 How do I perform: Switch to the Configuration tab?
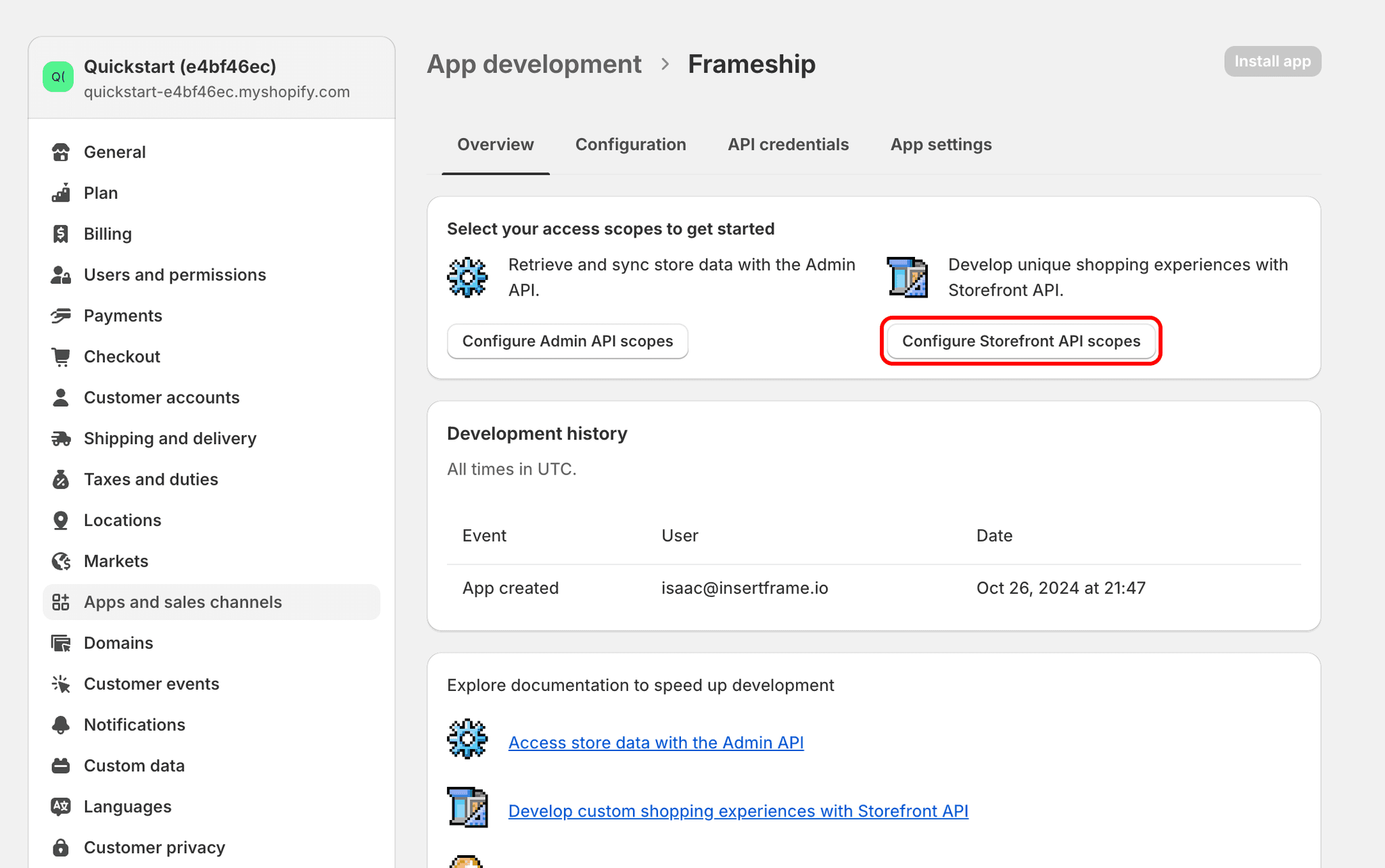[630, 144]
